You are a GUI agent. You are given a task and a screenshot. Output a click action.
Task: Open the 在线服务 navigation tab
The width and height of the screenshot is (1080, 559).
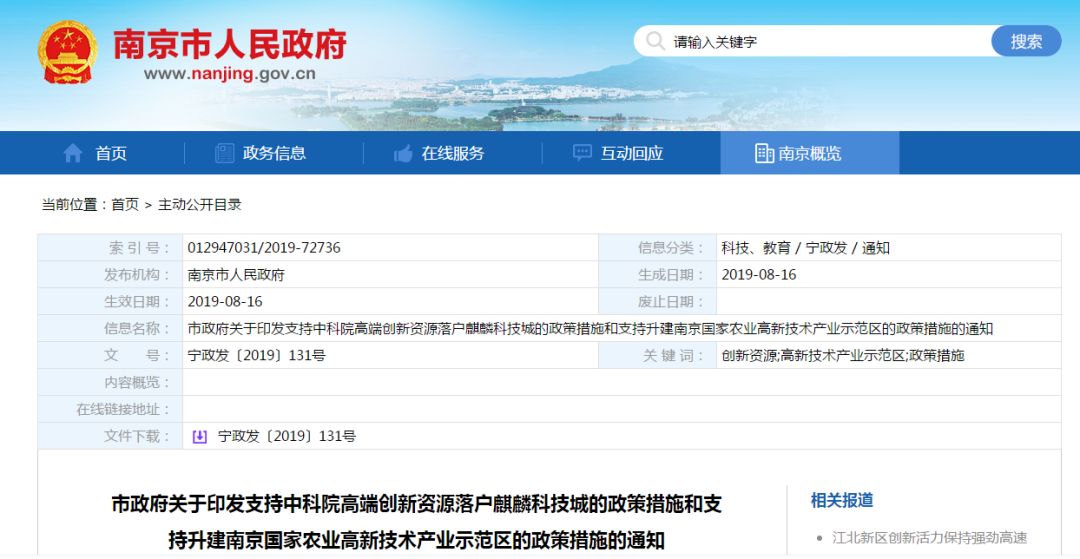click(x=453, y=153)
